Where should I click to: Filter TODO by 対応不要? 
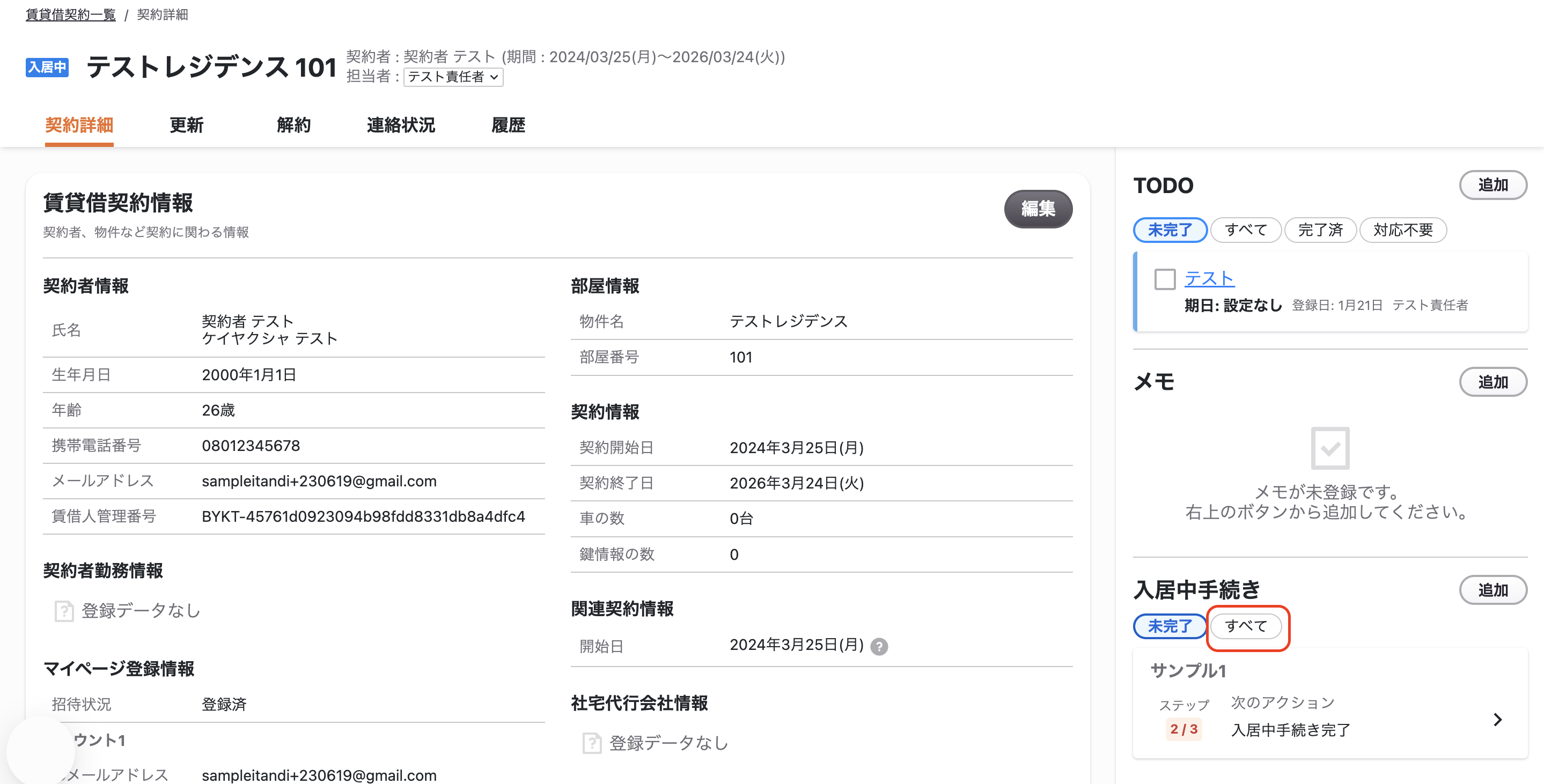coord(1402,230)
